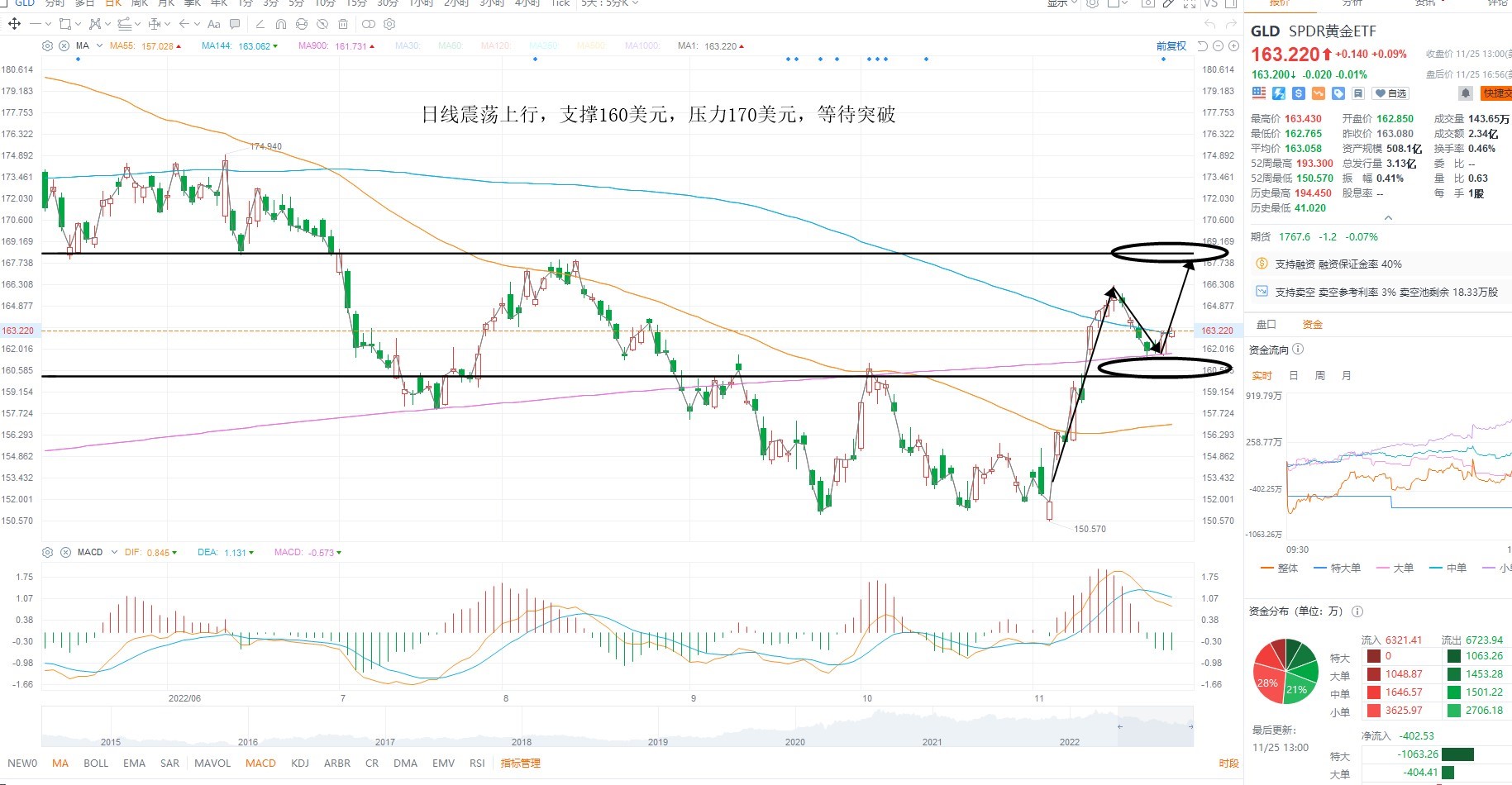Redo the last drawing action
Viewport: 1512px width, 785px height.
coord(1231,24)
